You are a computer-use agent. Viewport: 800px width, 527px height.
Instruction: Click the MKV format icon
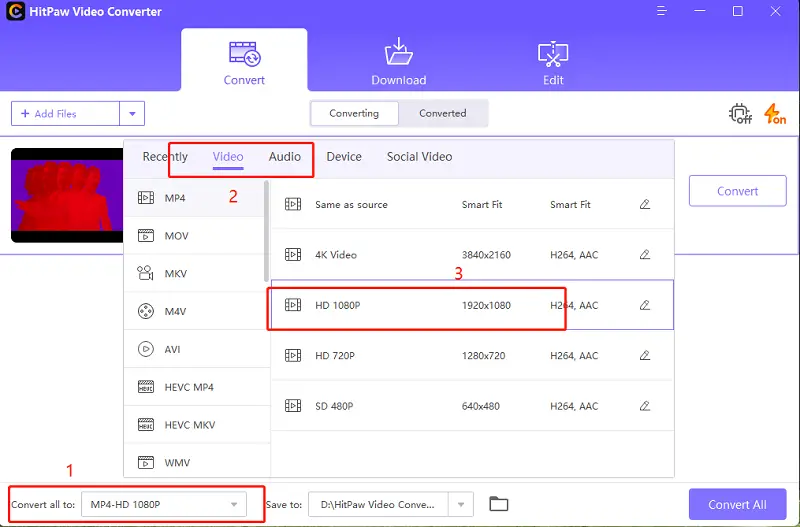146,273
